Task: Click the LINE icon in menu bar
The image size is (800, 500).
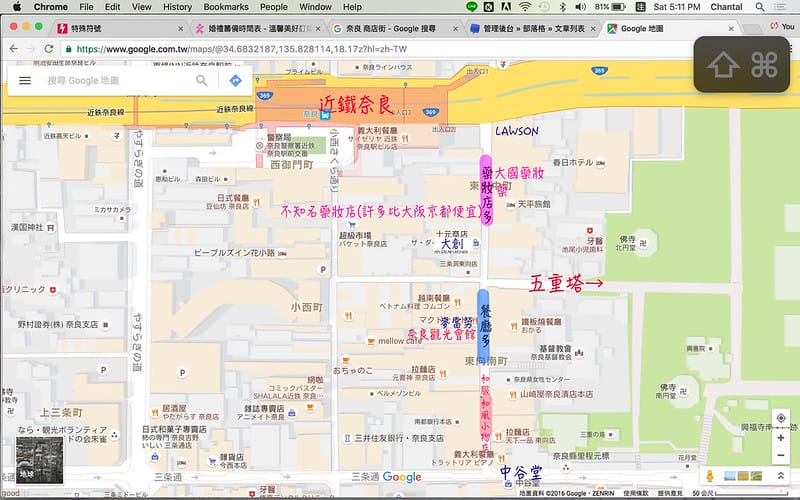Action: (471, 7)
